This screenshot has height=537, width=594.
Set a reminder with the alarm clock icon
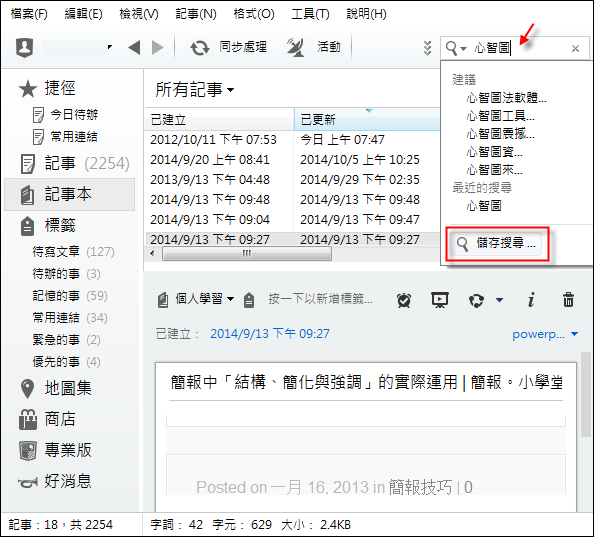[x=404, y=300]
